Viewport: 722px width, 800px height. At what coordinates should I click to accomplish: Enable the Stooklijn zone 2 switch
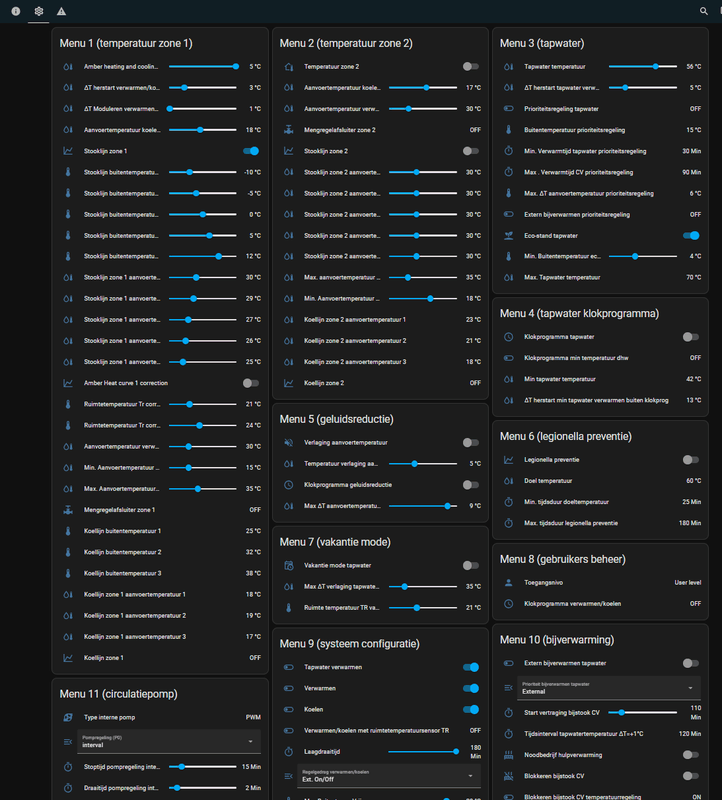471,151
